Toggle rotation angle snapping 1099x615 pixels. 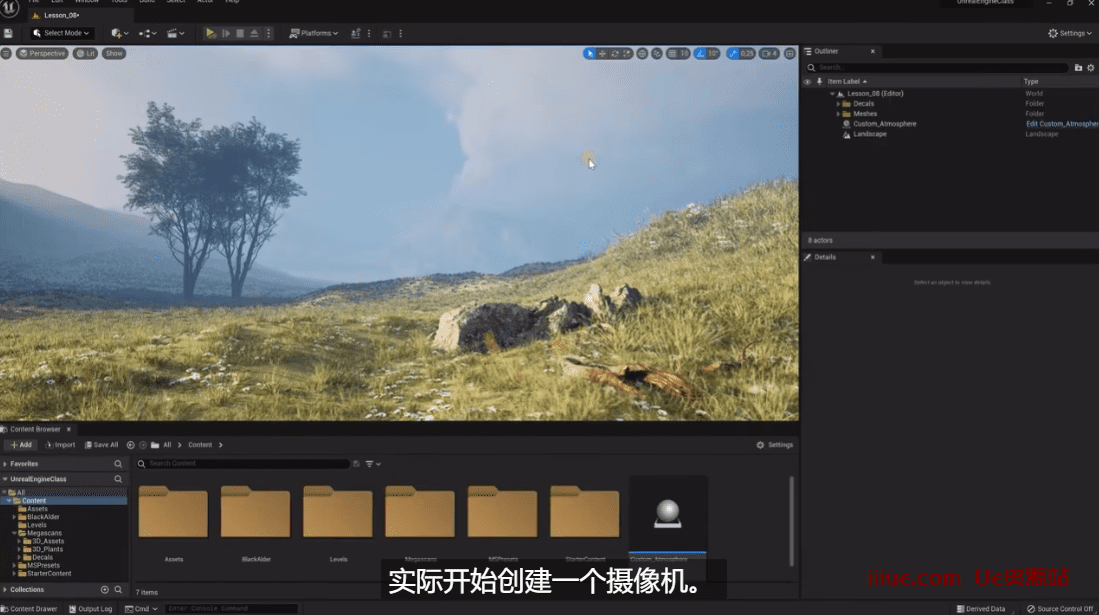point(700,54)
